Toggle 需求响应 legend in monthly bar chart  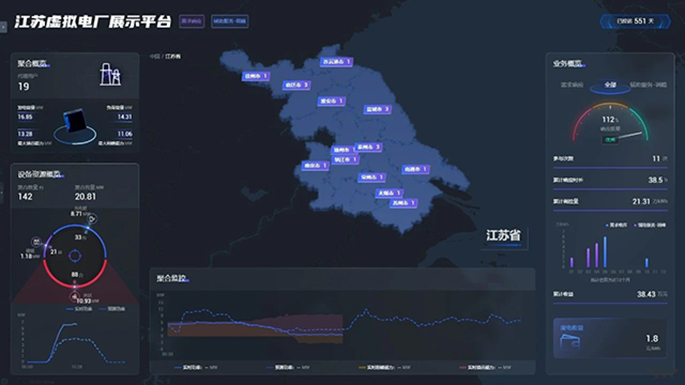point(616,225)
